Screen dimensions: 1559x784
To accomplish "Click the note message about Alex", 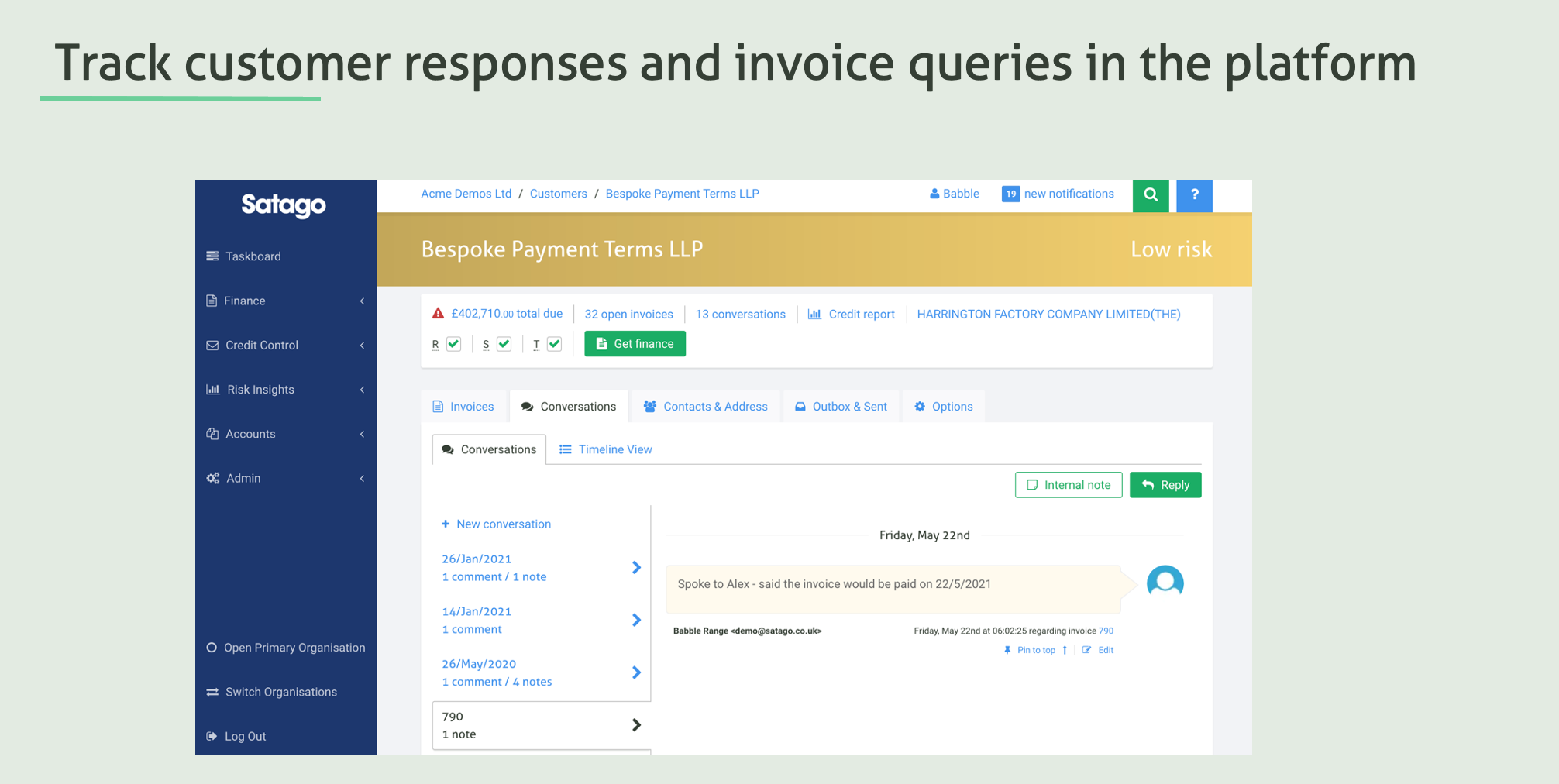I will tap(893, 589).
